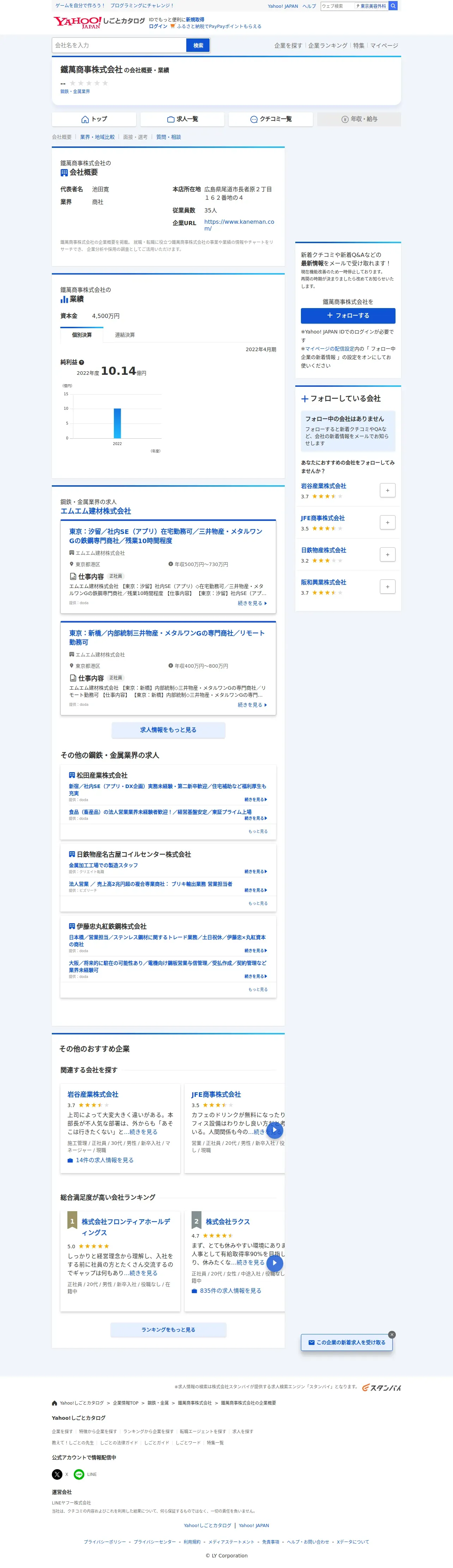This screenshot has width=453, height=1568.
Task: Click もっと見る under 伊藤忠丸紅鉄鋼株式会社
Action: (258, 990)
